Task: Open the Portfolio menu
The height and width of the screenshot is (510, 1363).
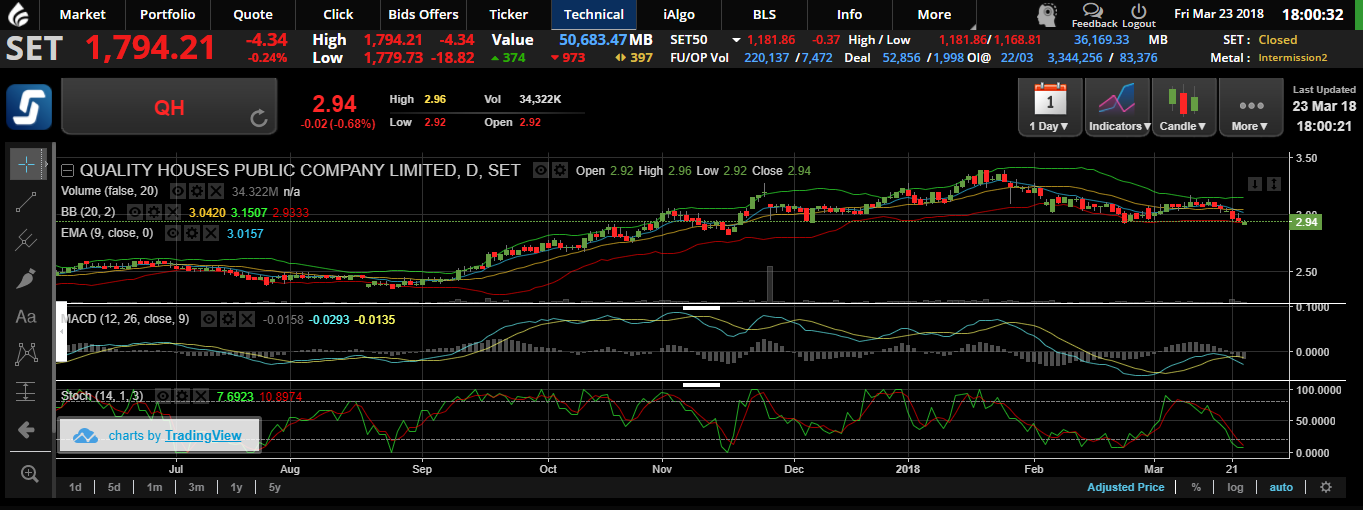Action: (x=168, y=14)
